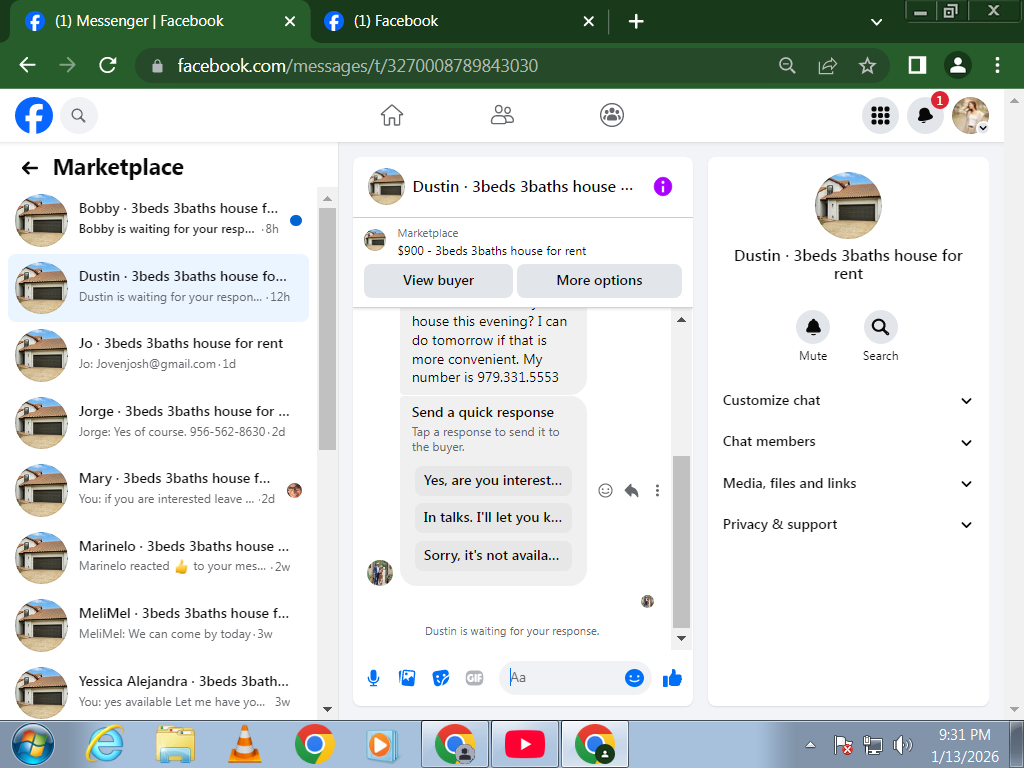
Task: Click the Facebook logo icon
Action: click(34, 116)
